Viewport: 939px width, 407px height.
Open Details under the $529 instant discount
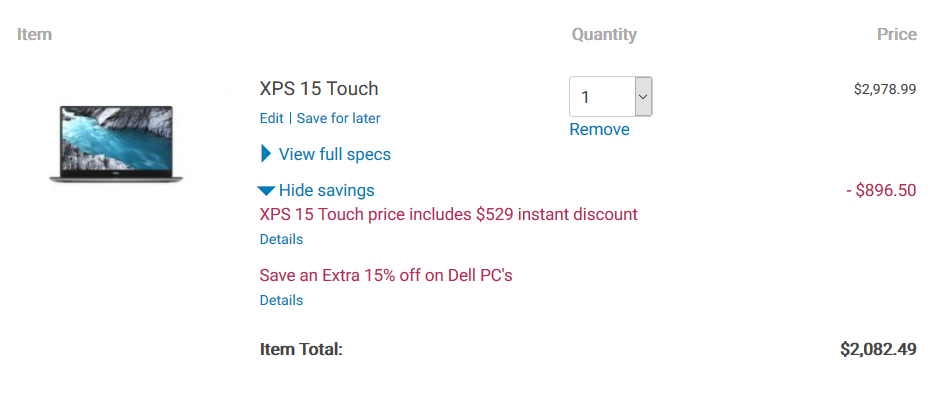click(x=281, y=239)
